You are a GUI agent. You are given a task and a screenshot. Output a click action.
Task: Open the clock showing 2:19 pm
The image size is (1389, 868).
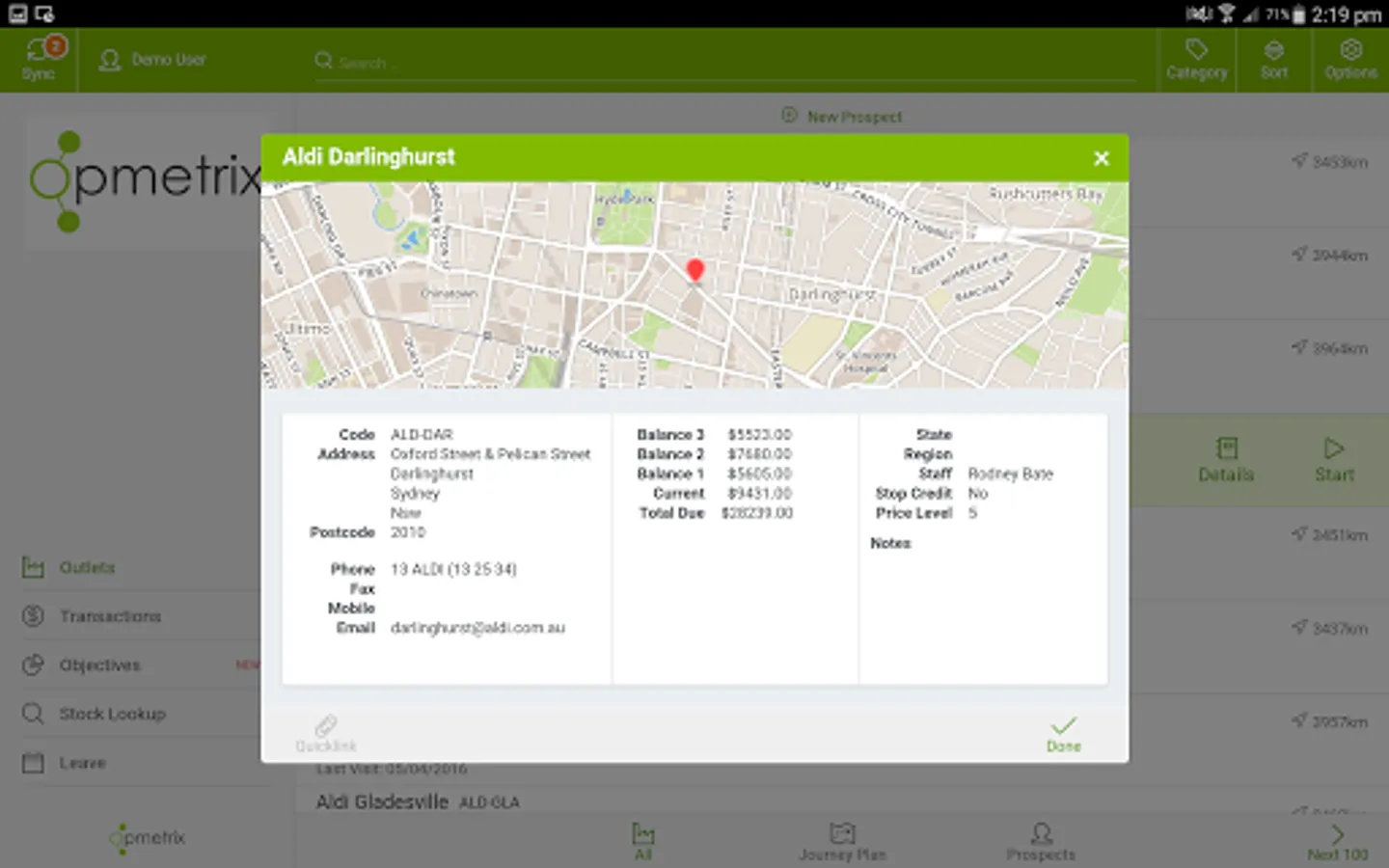coord(1347,14)
